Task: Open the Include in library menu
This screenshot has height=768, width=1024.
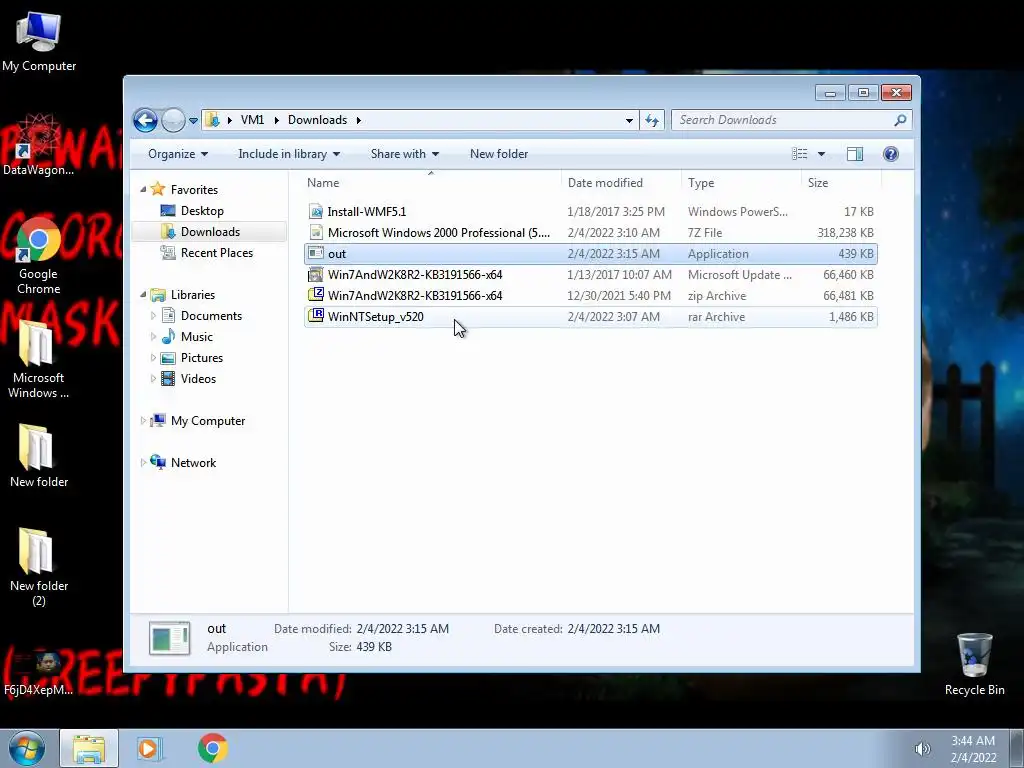Action: [x=289, y=154]
